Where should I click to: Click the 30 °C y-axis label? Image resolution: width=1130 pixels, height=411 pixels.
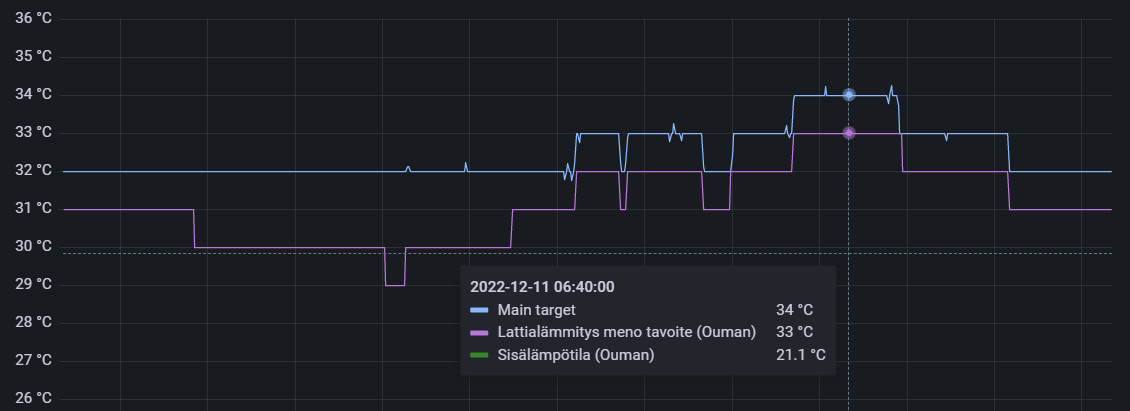pos(33,247)
